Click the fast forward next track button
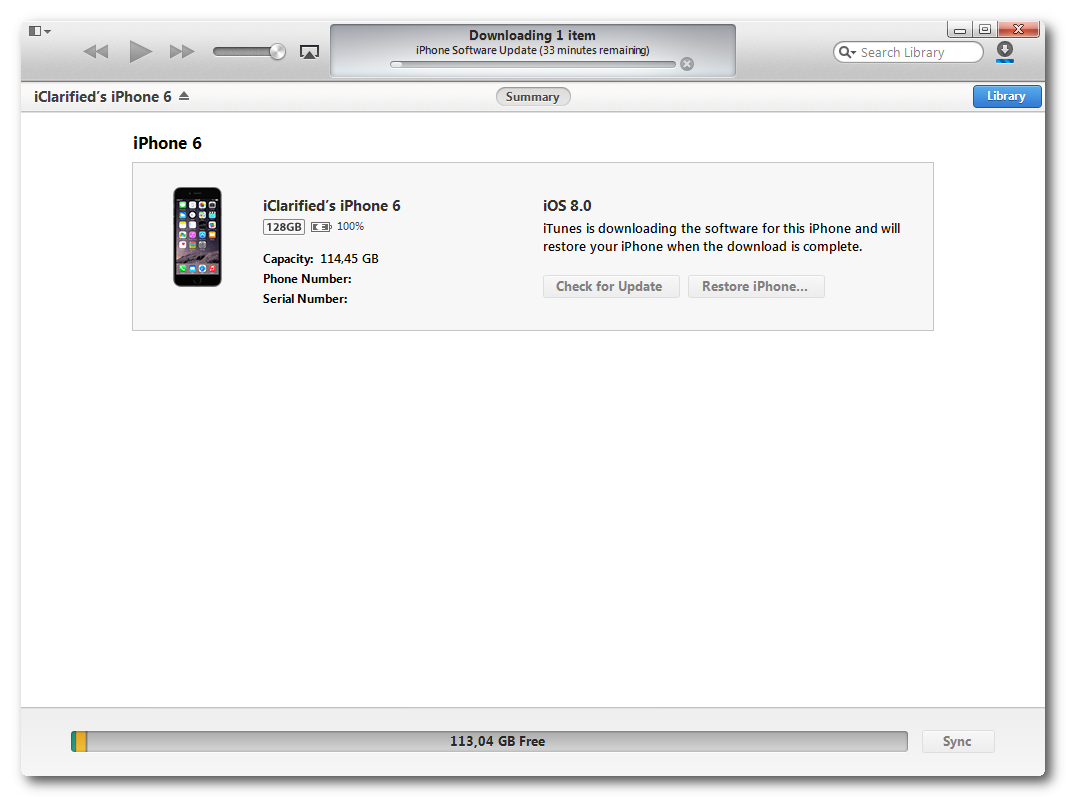The image size is (1066, 797). click(x=182, y=52)
